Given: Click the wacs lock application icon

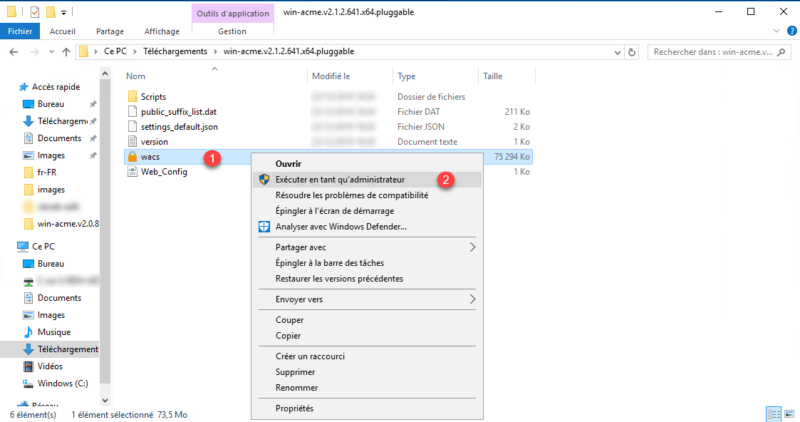Looking at the screenshot, I should pos(132,157).
